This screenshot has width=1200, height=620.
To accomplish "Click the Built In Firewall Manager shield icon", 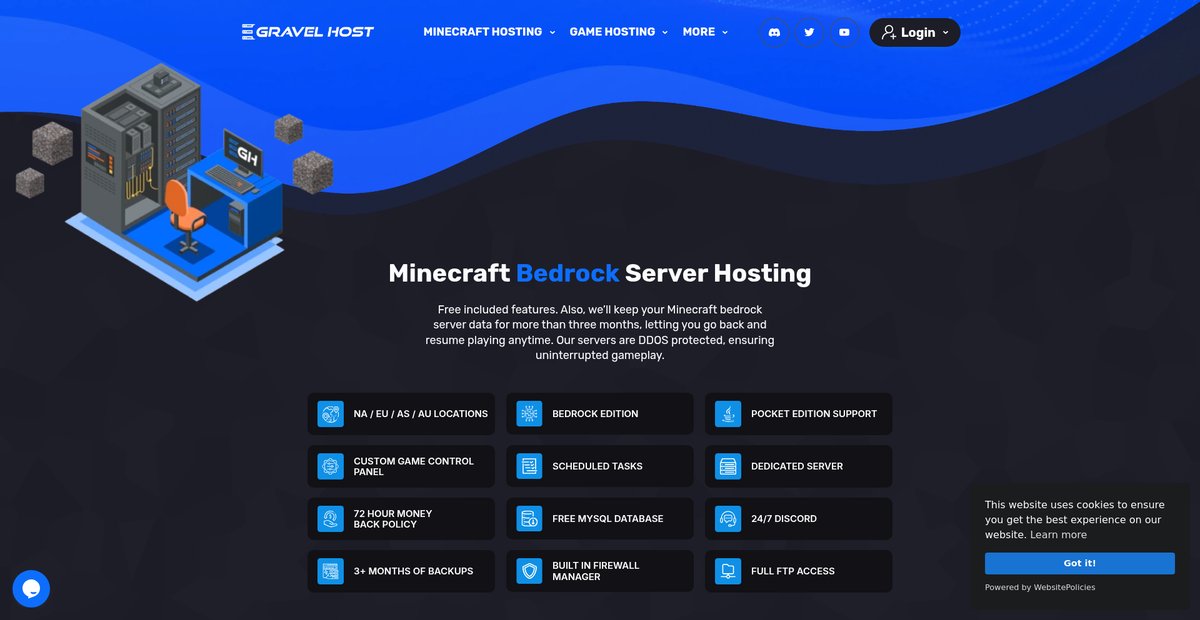I will click(529, 571).
